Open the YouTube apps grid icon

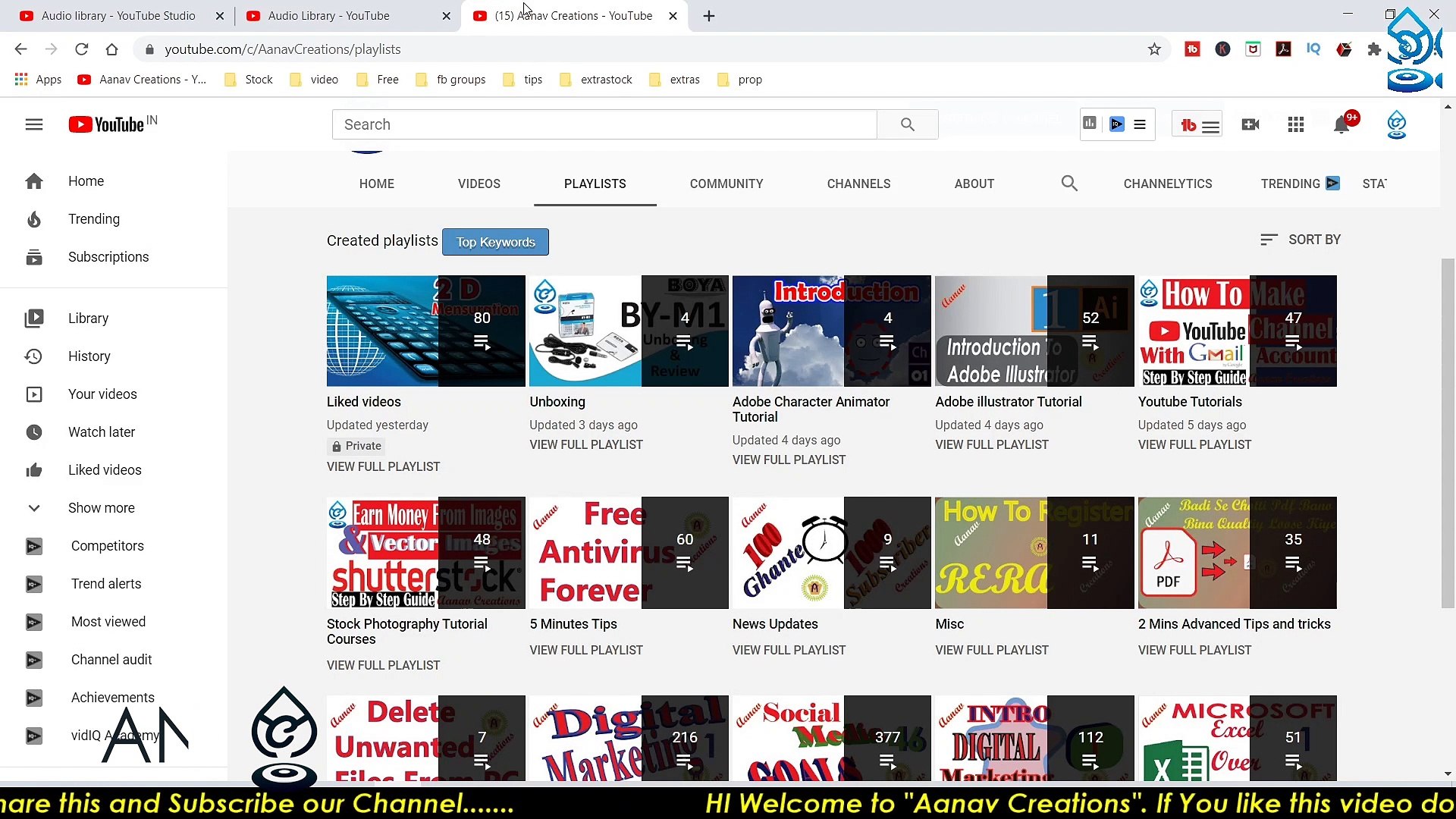click(1296, 124)
